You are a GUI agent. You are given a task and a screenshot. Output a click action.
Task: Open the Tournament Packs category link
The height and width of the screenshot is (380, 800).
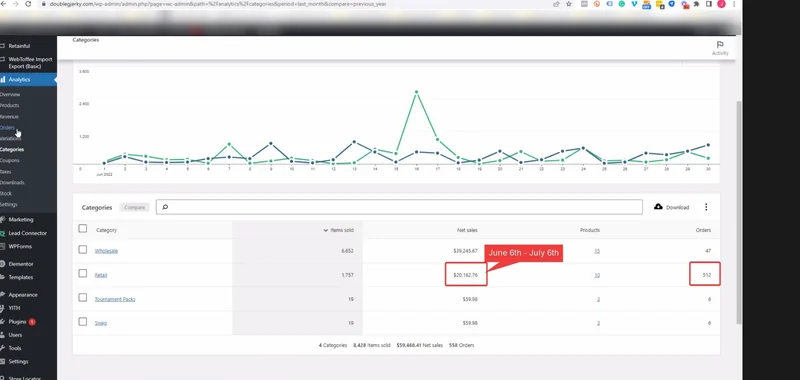pos(115,299)
